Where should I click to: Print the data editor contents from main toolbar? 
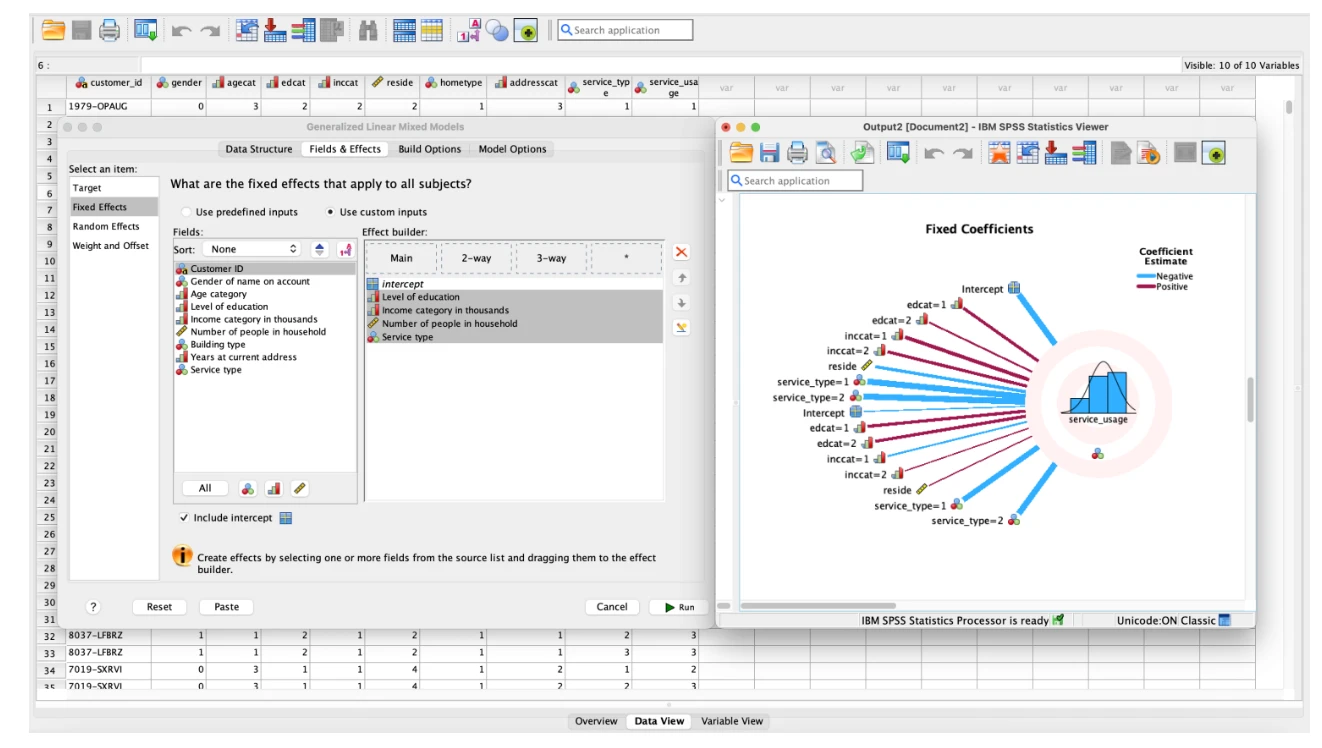109,30
